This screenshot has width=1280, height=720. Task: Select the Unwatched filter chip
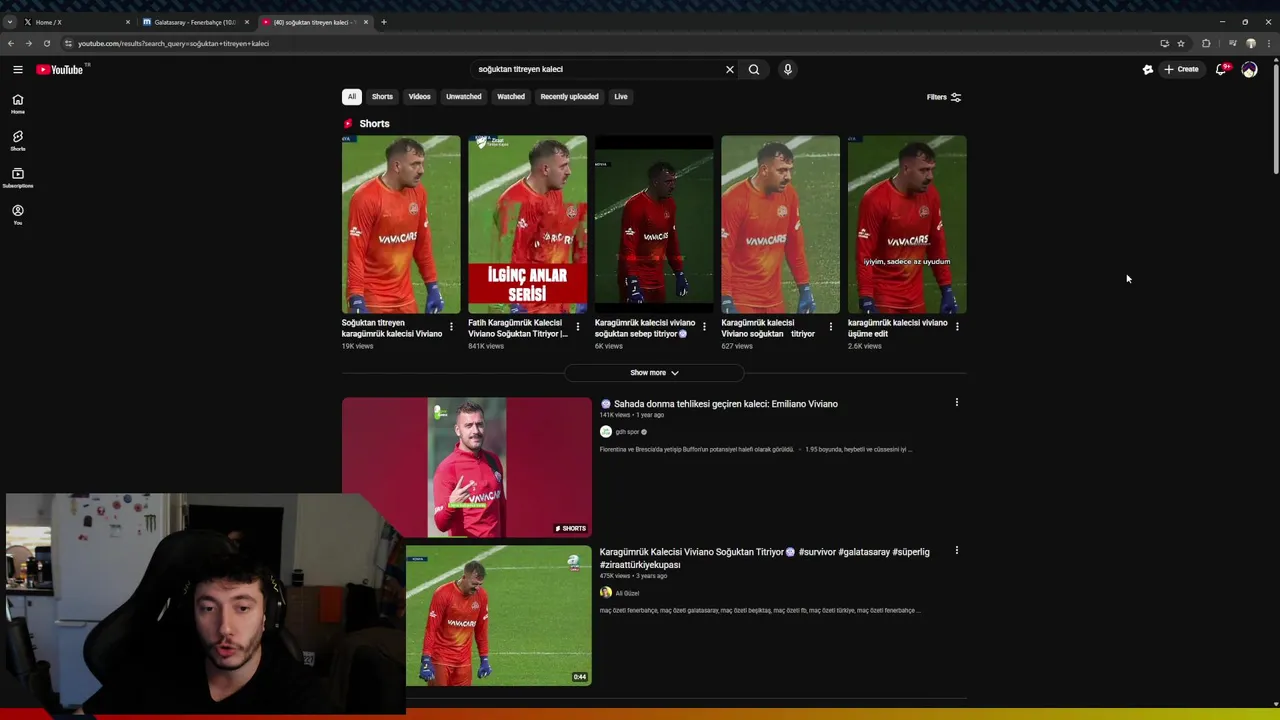tap(463, 97)
